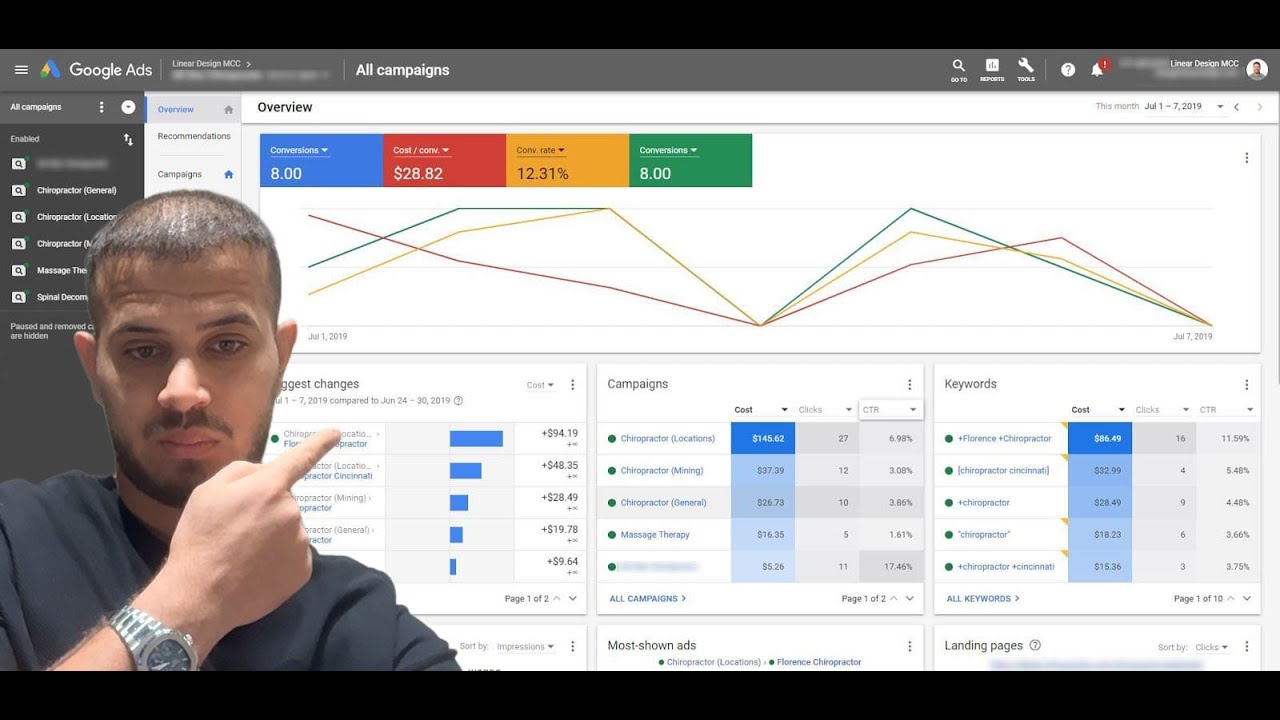This screenshot has height=720, width=1280.
Task: Expand the Conv. rate metric dropdown
Action: (x=541, y=150)
